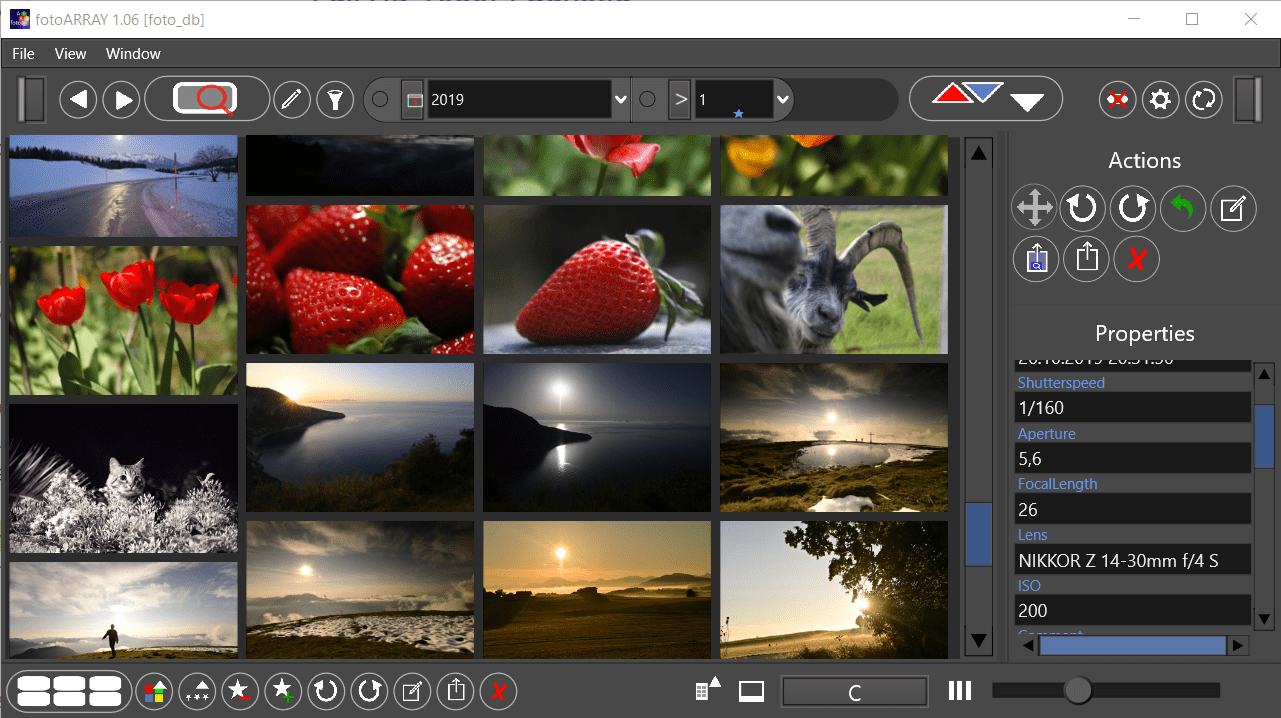Click the calendar icon beside year 2019
This screenshot has height=718, width=1281.
[x=412, y=100]
